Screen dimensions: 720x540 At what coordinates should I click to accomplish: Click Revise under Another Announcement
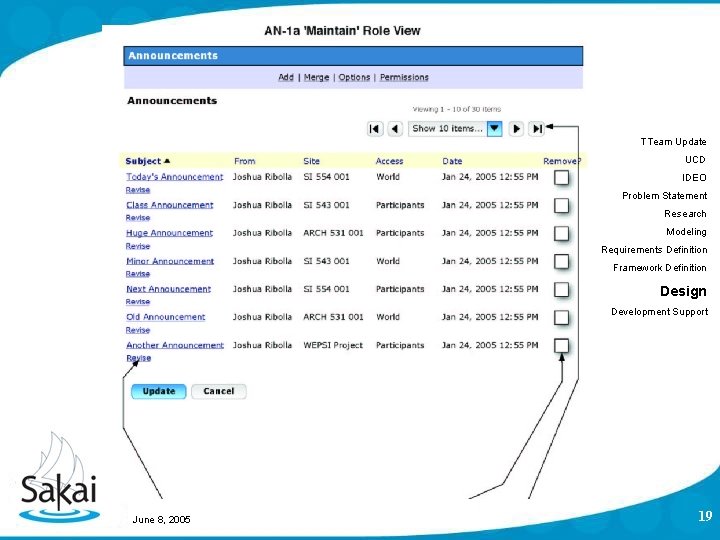pyautogui.click(x=138, y=358)
